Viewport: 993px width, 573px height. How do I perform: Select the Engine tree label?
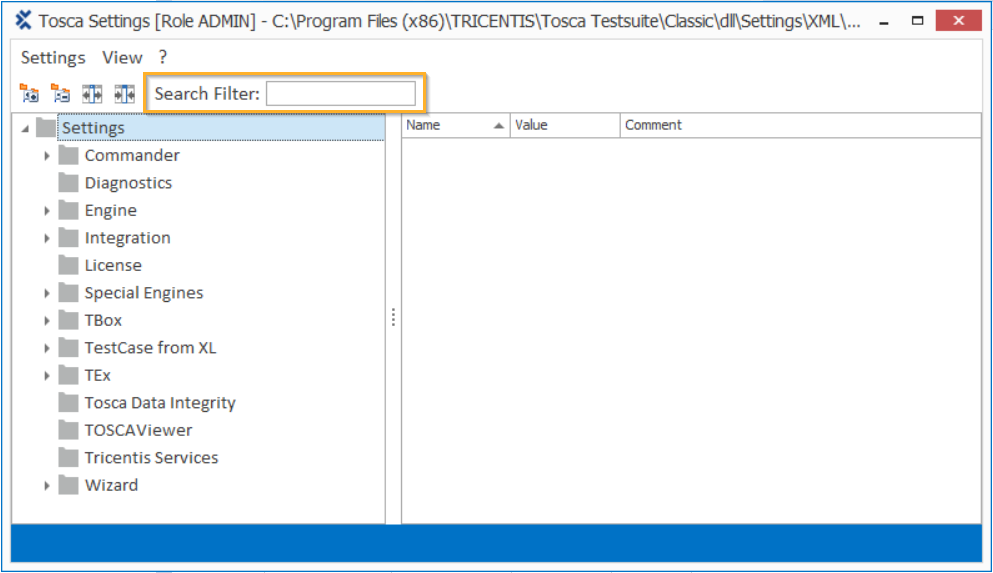[111, 211]
